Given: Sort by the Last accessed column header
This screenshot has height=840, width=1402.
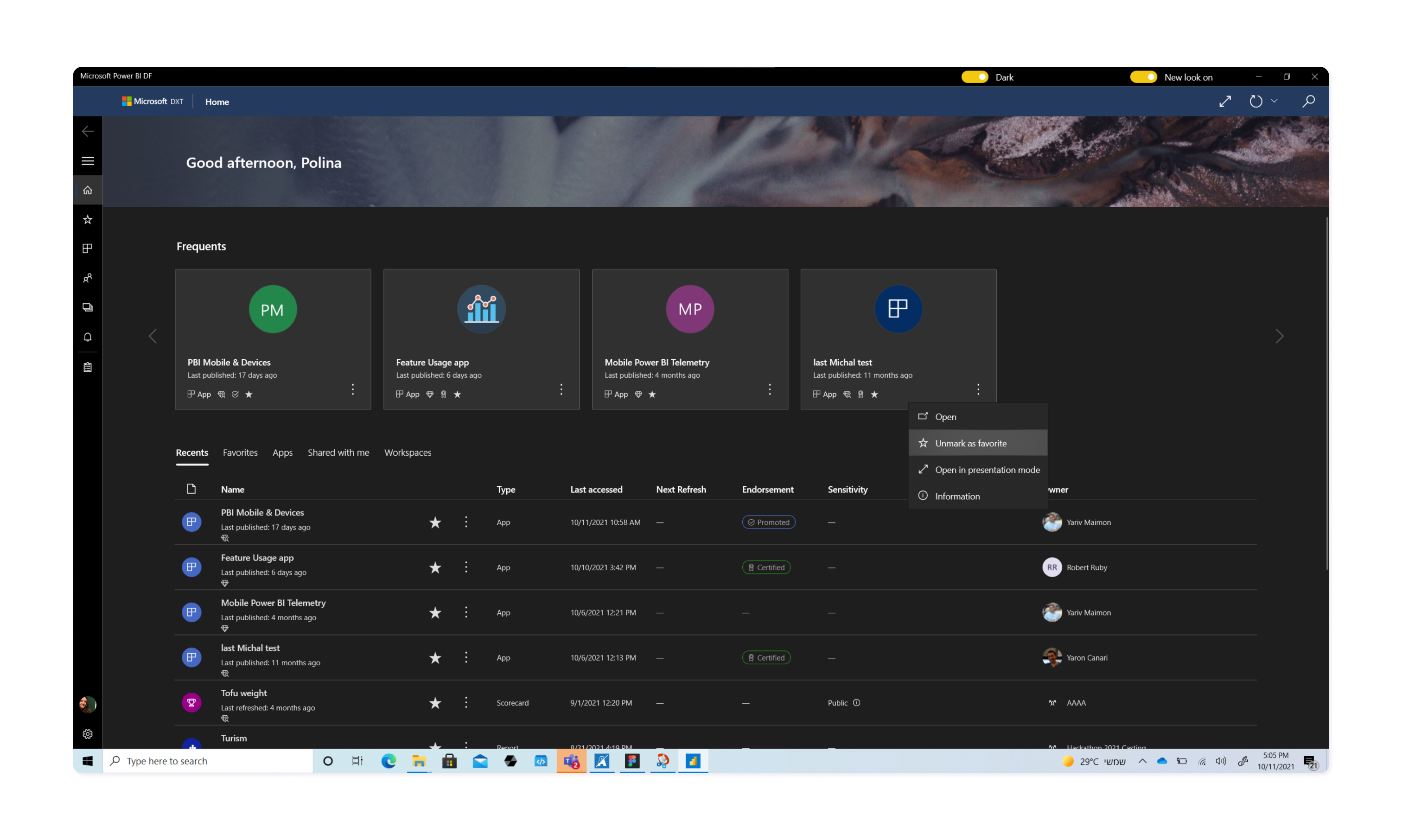Looking at the screenshot, I should click(x=596, y=489).
